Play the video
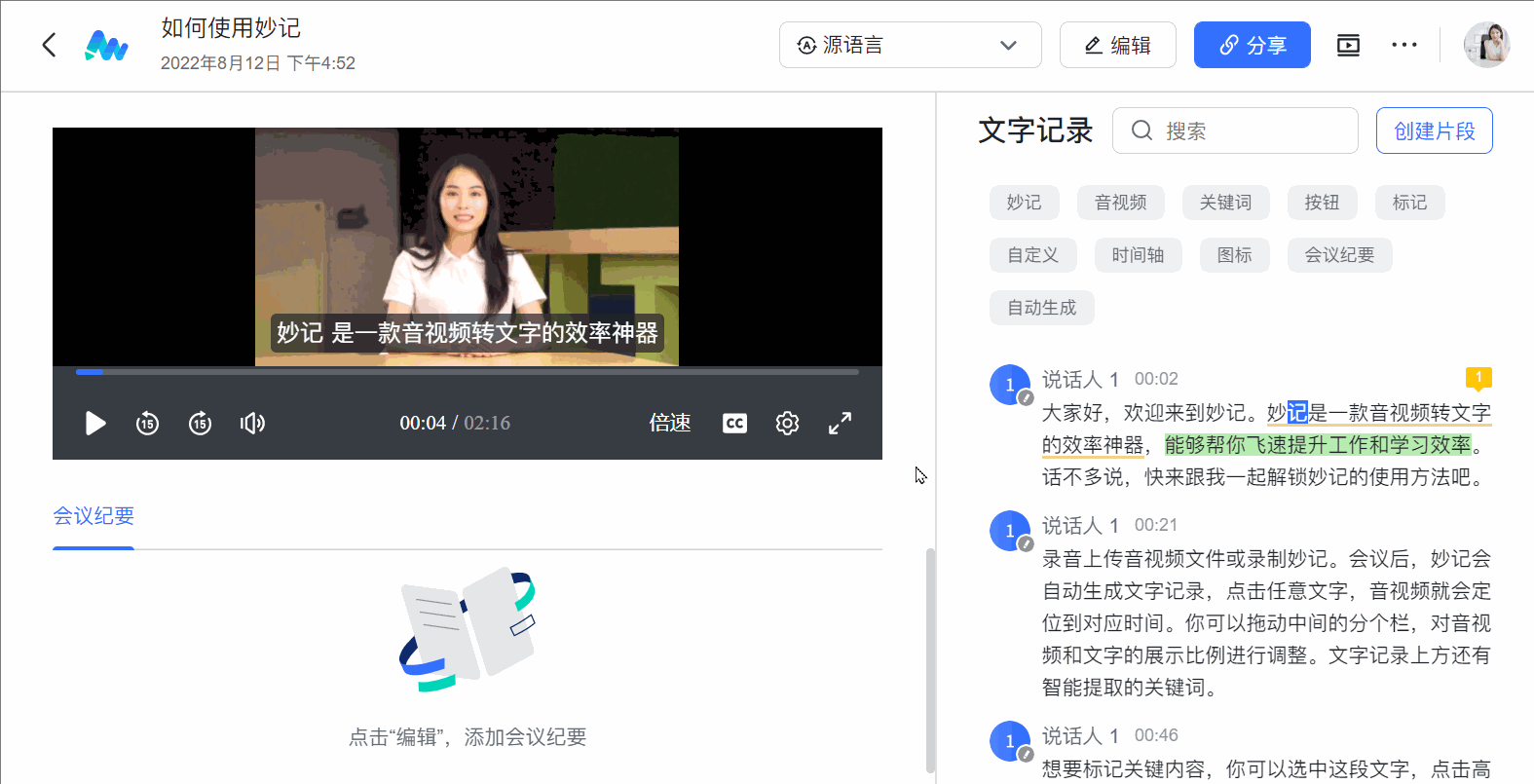Screen dimensions: 1534x784 tap(94, 423)
